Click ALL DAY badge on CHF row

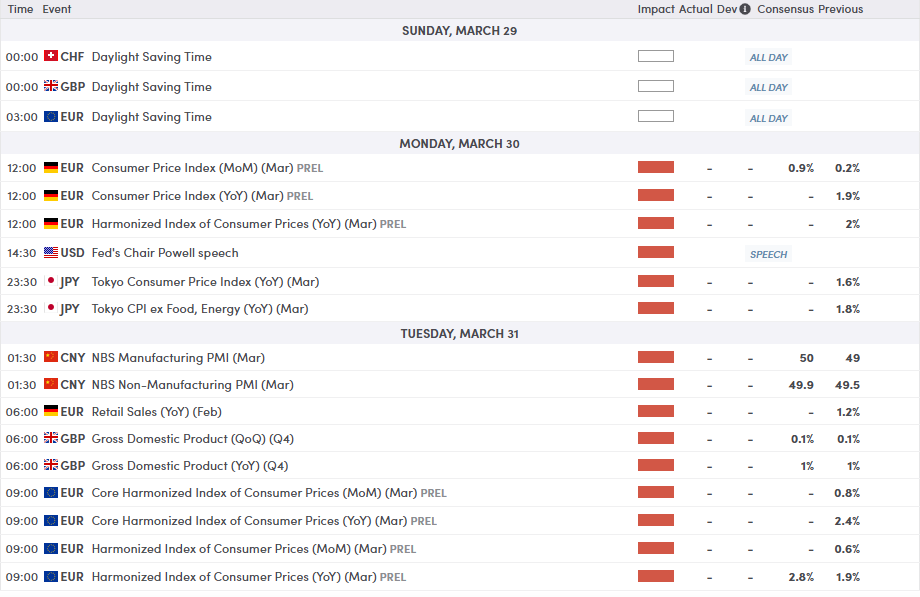click(768, 58)
